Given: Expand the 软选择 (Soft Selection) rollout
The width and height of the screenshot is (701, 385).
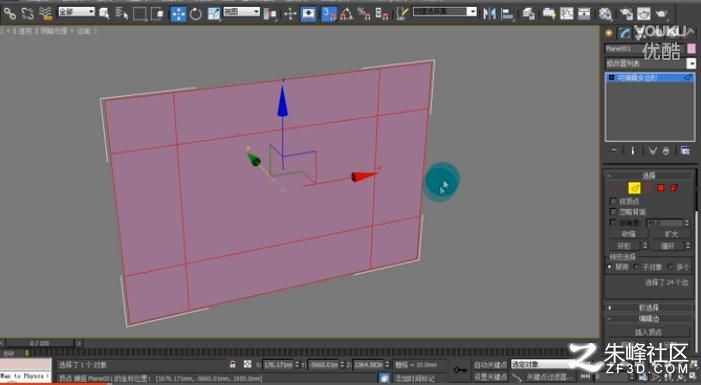Looking at the screenshot, I should tap(648, 308).
